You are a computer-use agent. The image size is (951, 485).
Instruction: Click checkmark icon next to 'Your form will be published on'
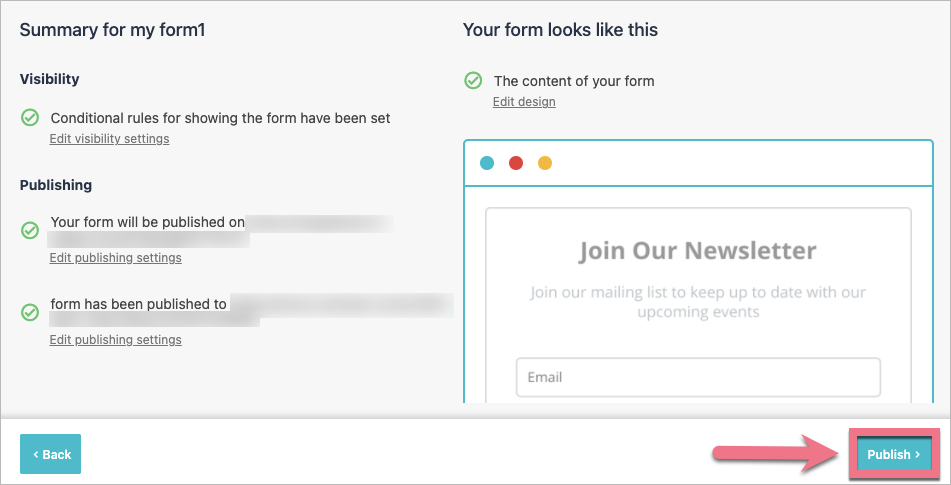click(30, 231)
